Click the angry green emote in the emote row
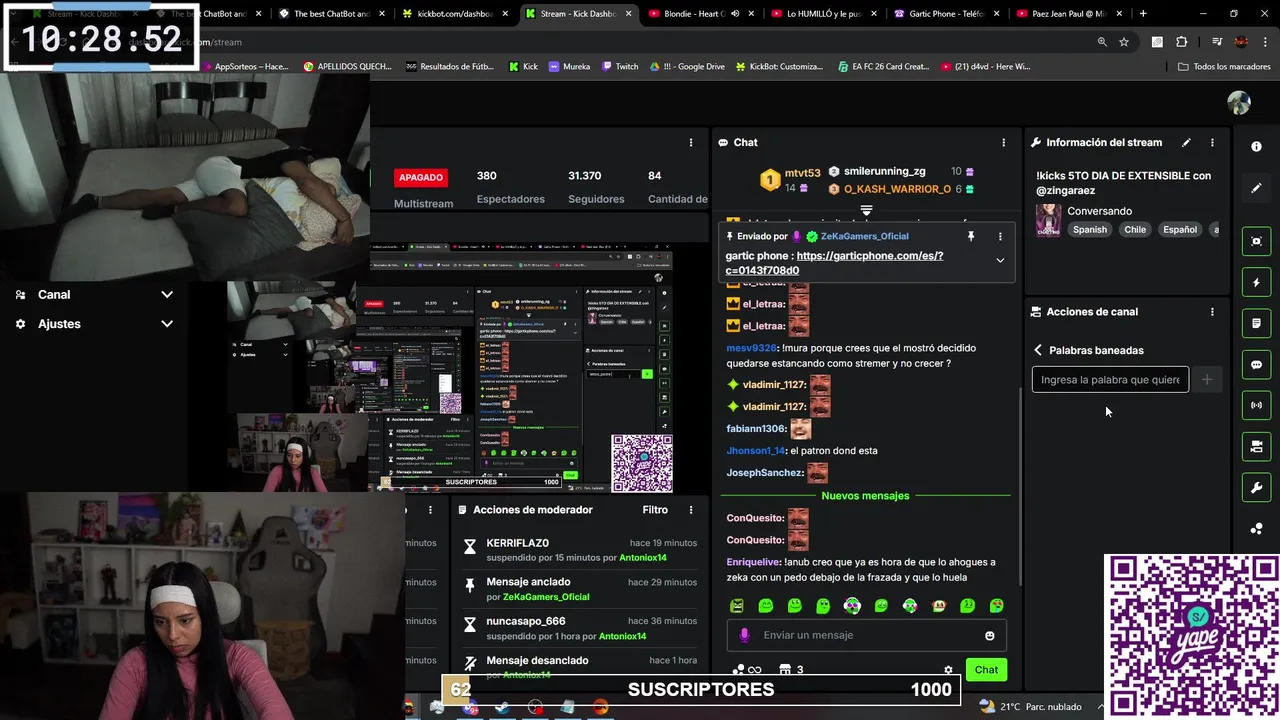 pos(737,605)
